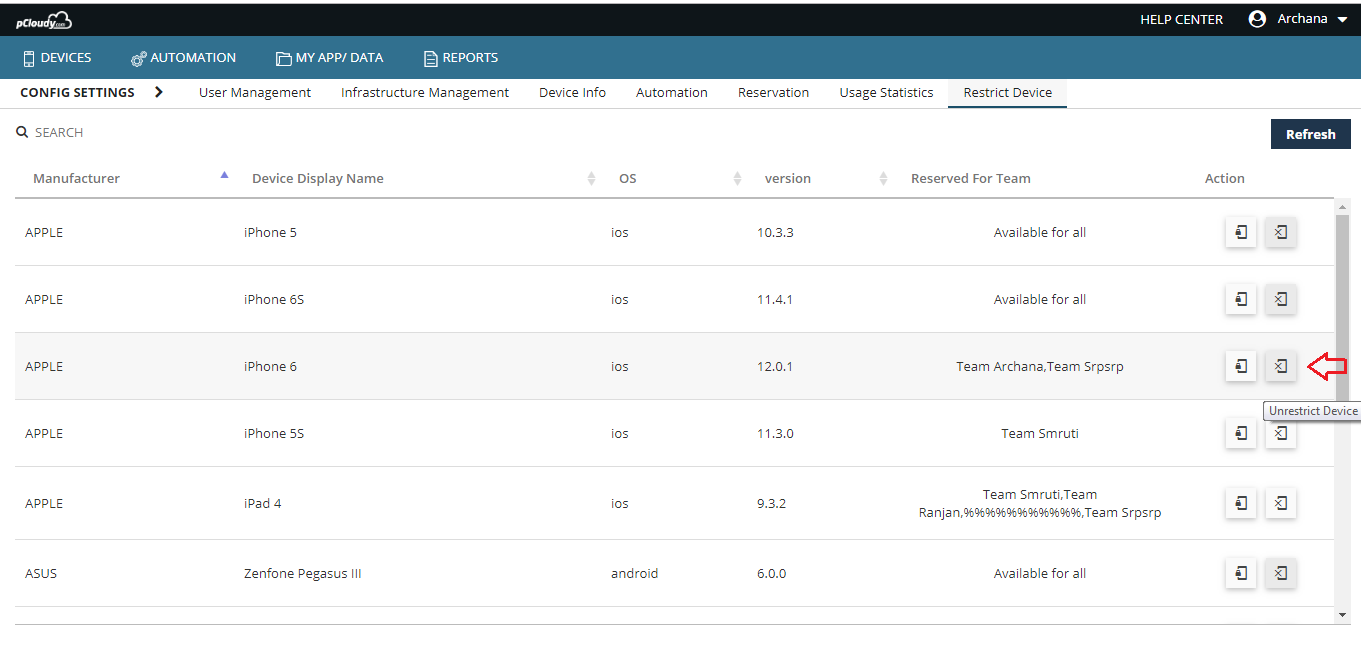Click the table scrollbar up arrow
Viewport: 1361px width, 661px height.
point(1342,206)
